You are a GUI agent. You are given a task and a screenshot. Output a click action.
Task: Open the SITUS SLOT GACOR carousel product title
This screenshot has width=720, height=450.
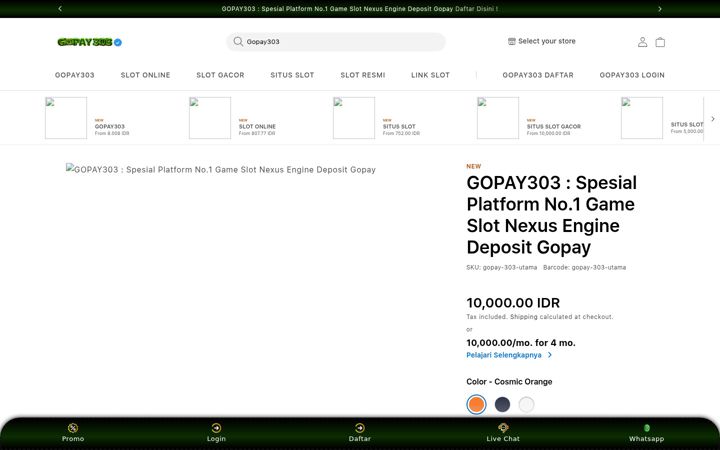point(554,126)
